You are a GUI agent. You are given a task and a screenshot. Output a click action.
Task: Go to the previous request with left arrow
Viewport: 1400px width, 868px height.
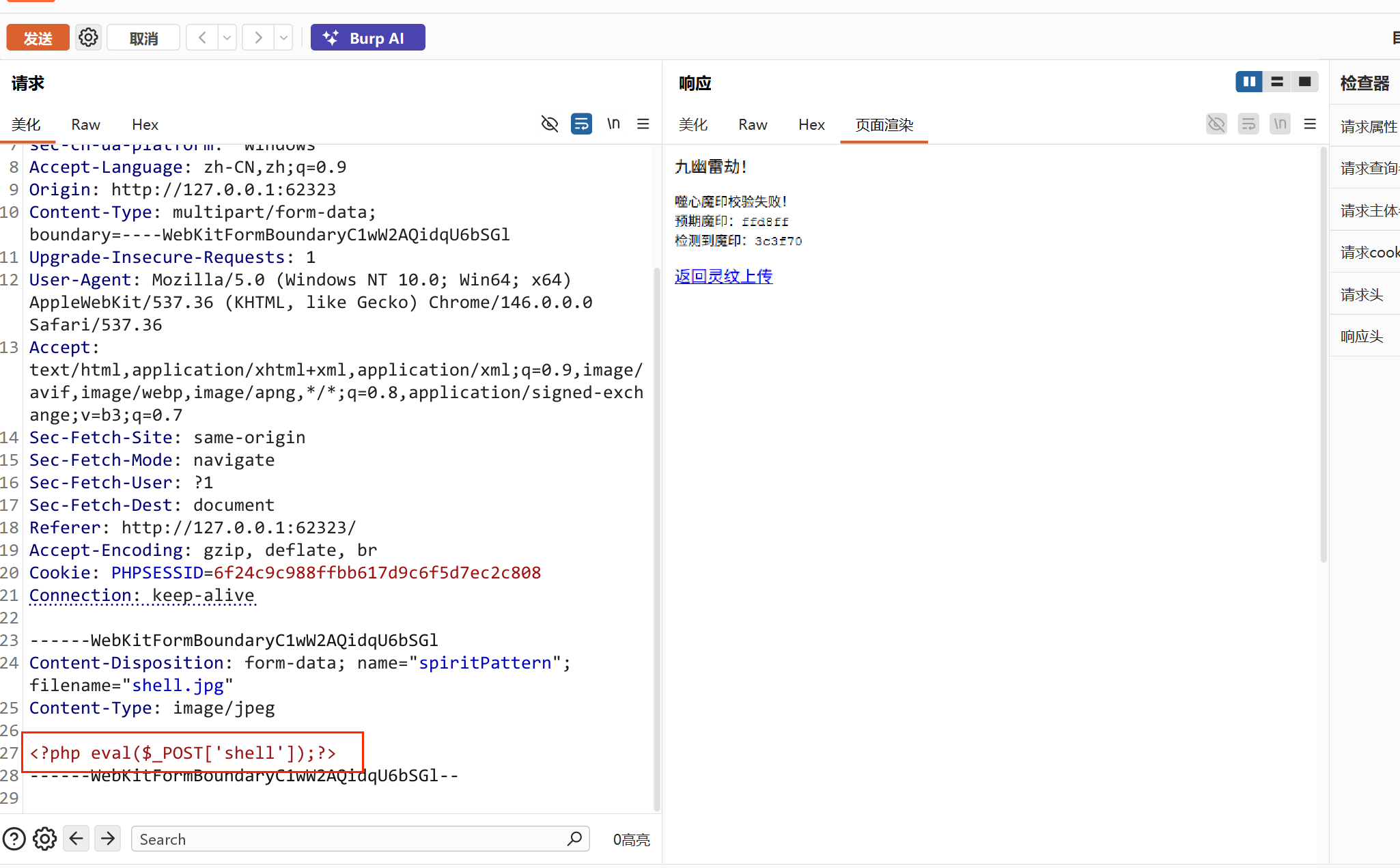click(202, 38)
